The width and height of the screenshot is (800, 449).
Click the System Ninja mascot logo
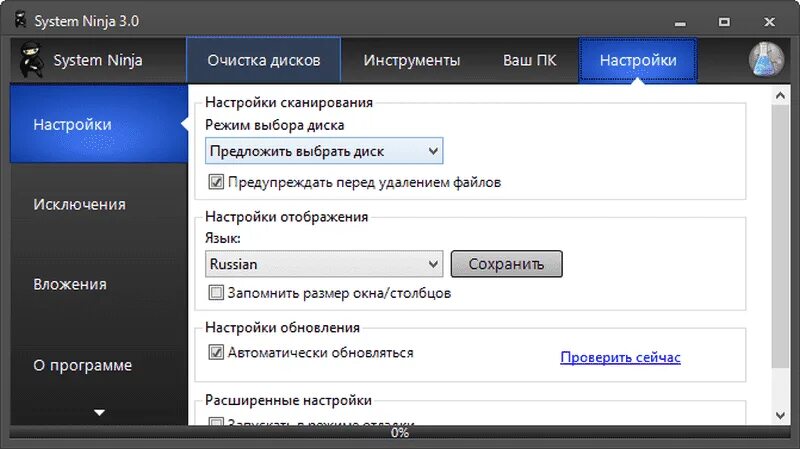pyautogui.click(x=31, y=60)
